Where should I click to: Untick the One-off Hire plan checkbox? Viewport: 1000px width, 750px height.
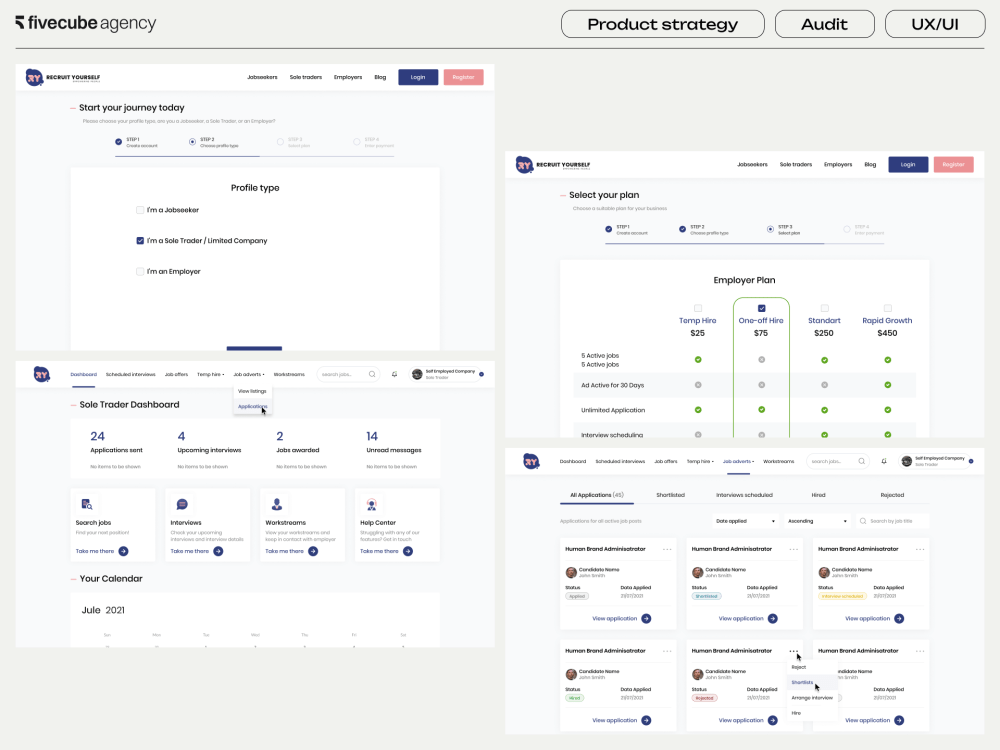click(x=761, y=308)
